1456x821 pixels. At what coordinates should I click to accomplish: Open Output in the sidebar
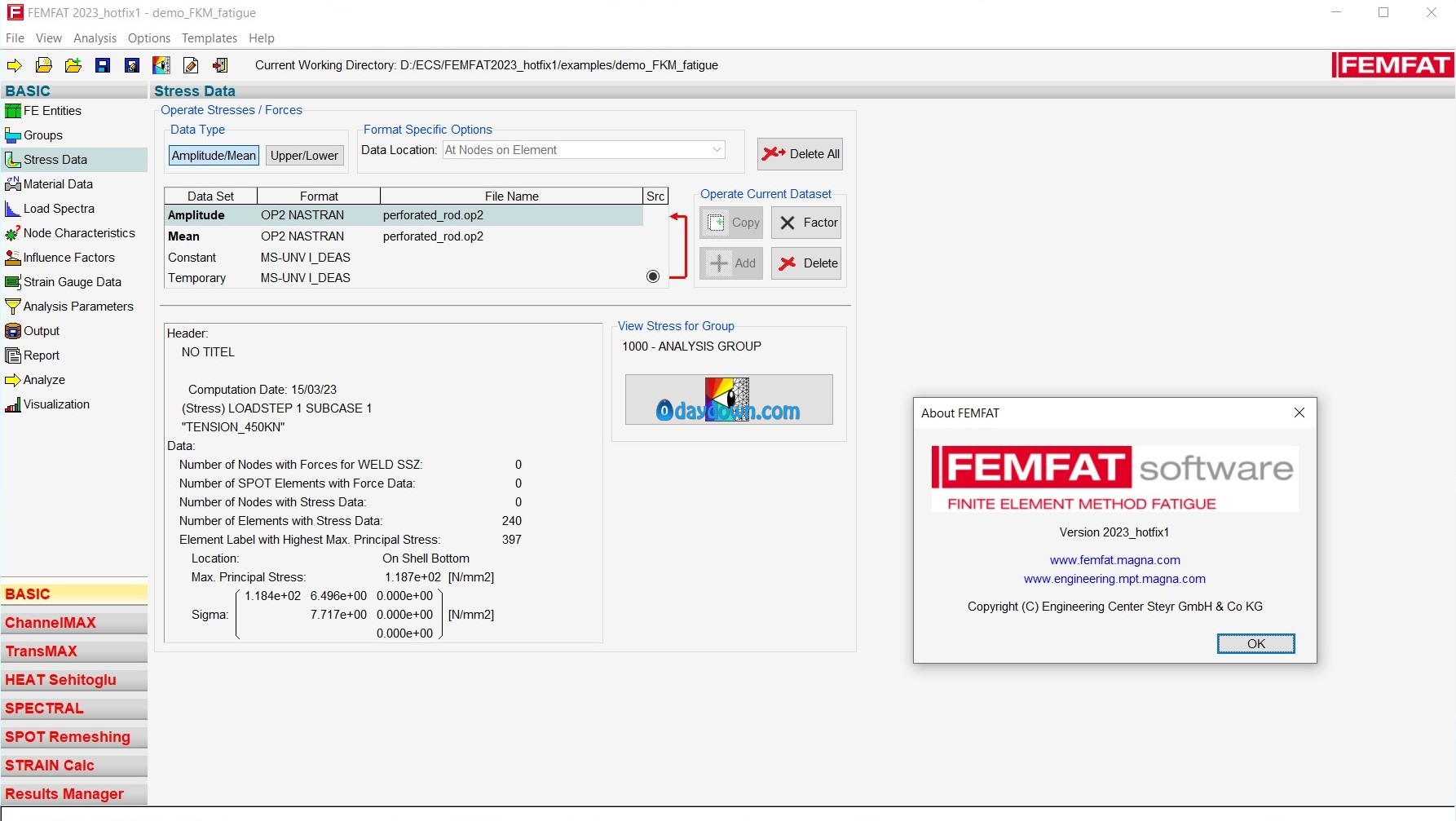point(74,331)
